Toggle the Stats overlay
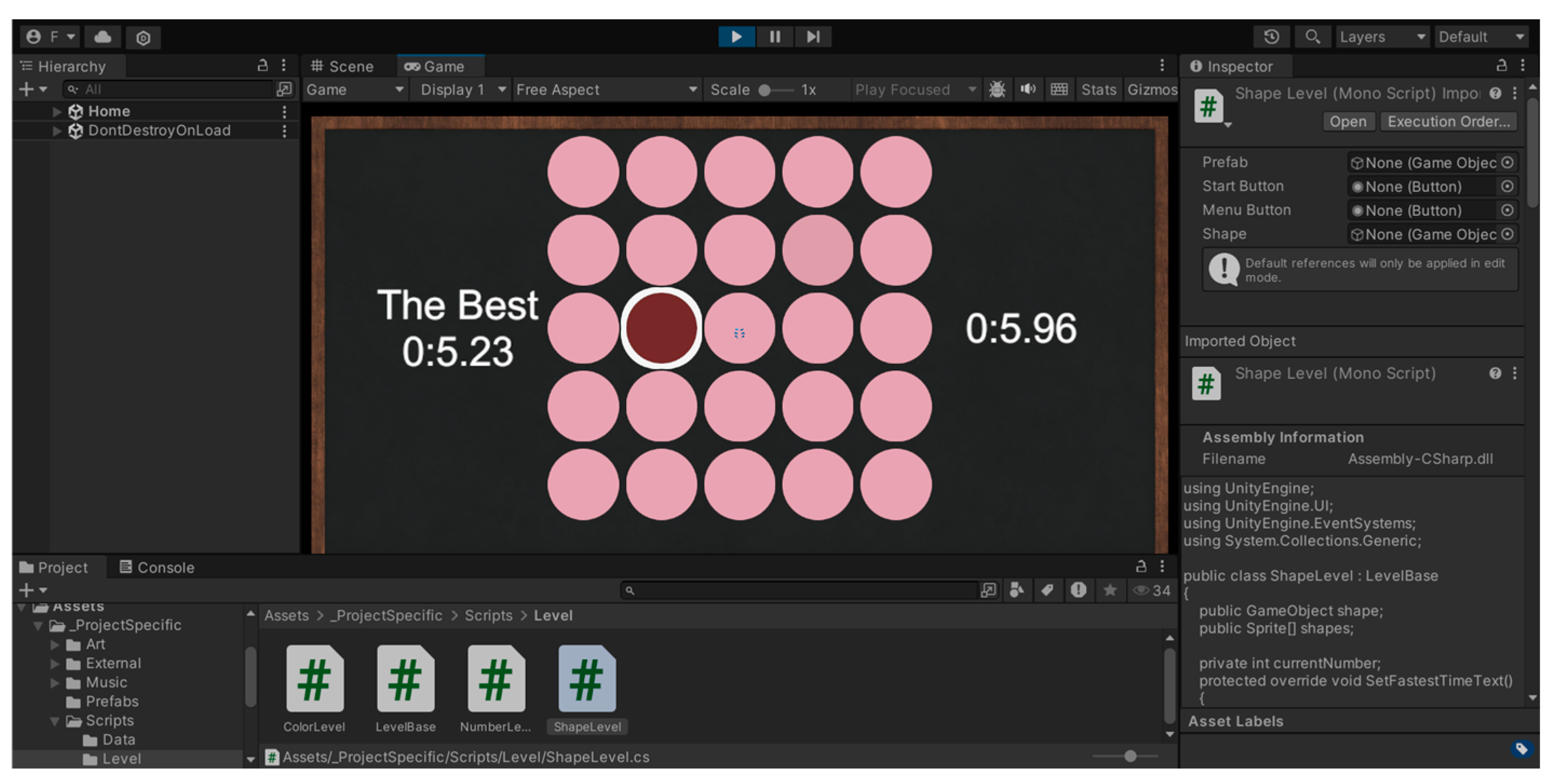This screenshot has width=1552, height=784. pyautogui.click(x=1099, y=90)
